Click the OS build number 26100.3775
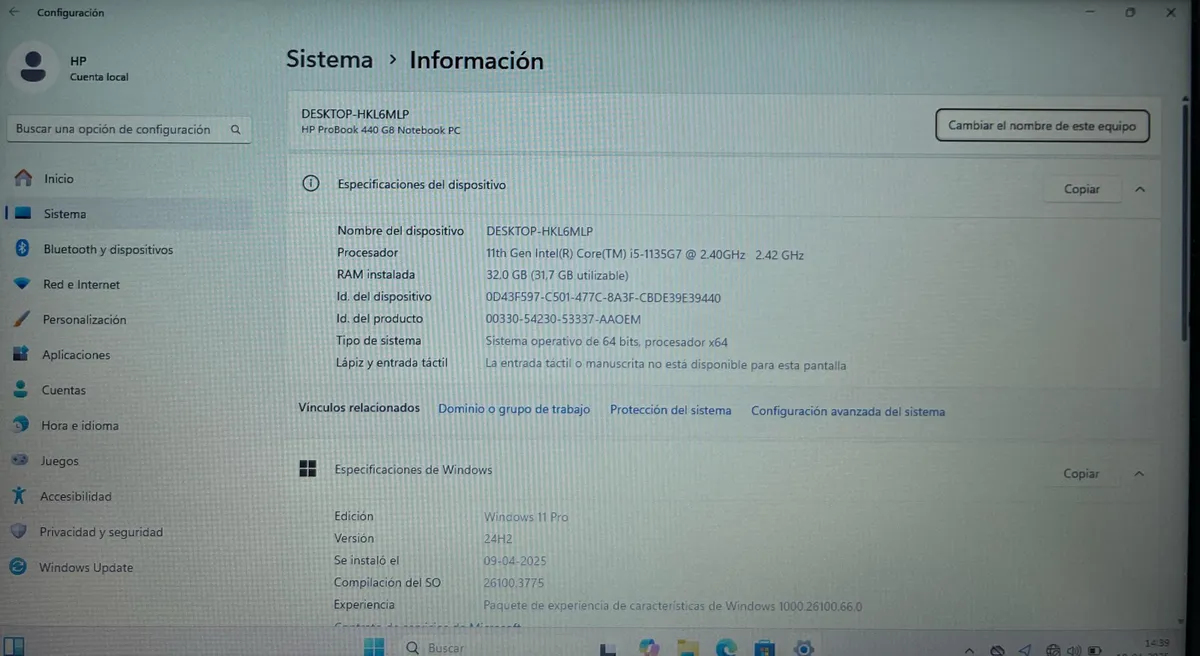Screen dimensions: 1200x656 514,582
